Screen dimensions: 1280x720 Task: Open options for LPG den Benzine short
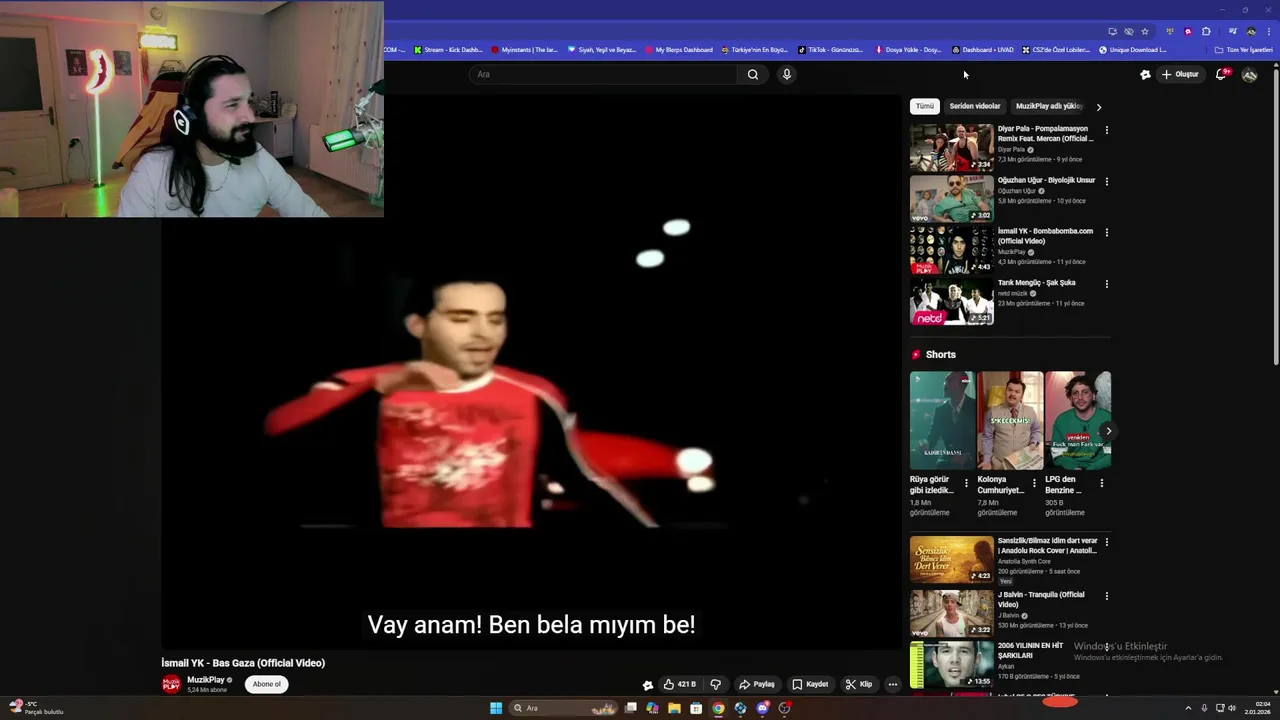[1102, 483]
